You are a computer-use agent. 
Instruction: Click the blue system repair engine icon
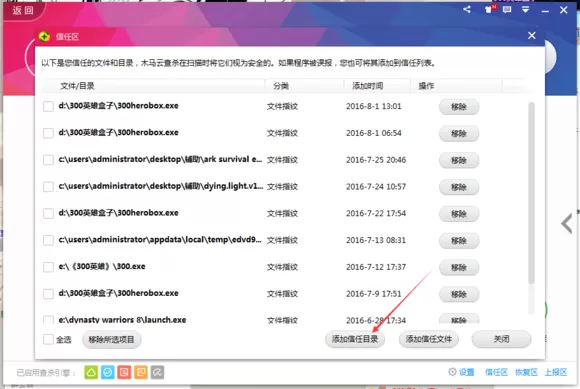tap(108, 372)
